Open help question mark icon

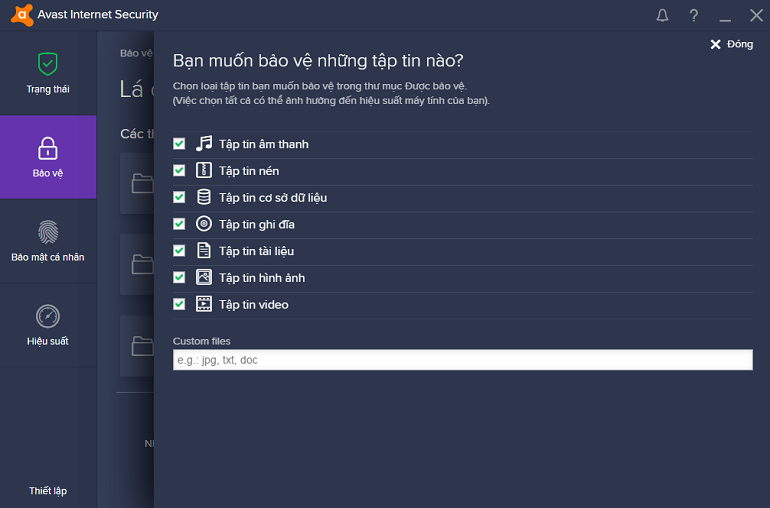694,15
